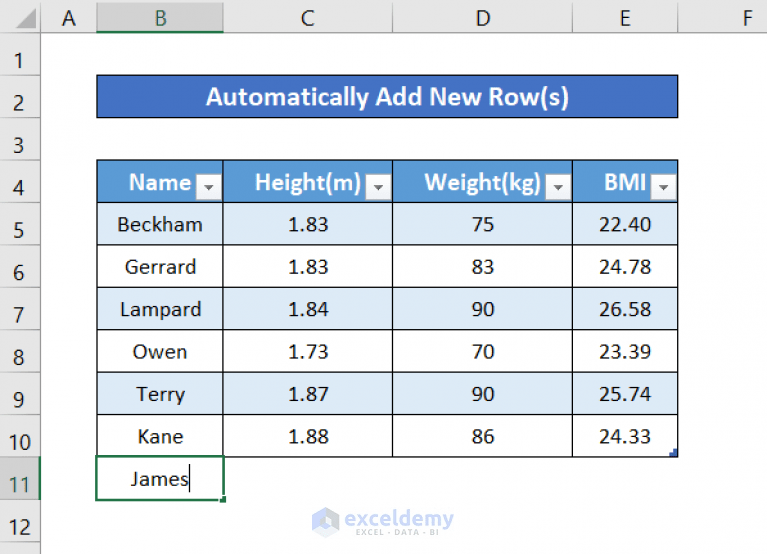This screenshot has height=554, width=767.
Task: Click the select-all corner triangle
Action: coord(25,19)
